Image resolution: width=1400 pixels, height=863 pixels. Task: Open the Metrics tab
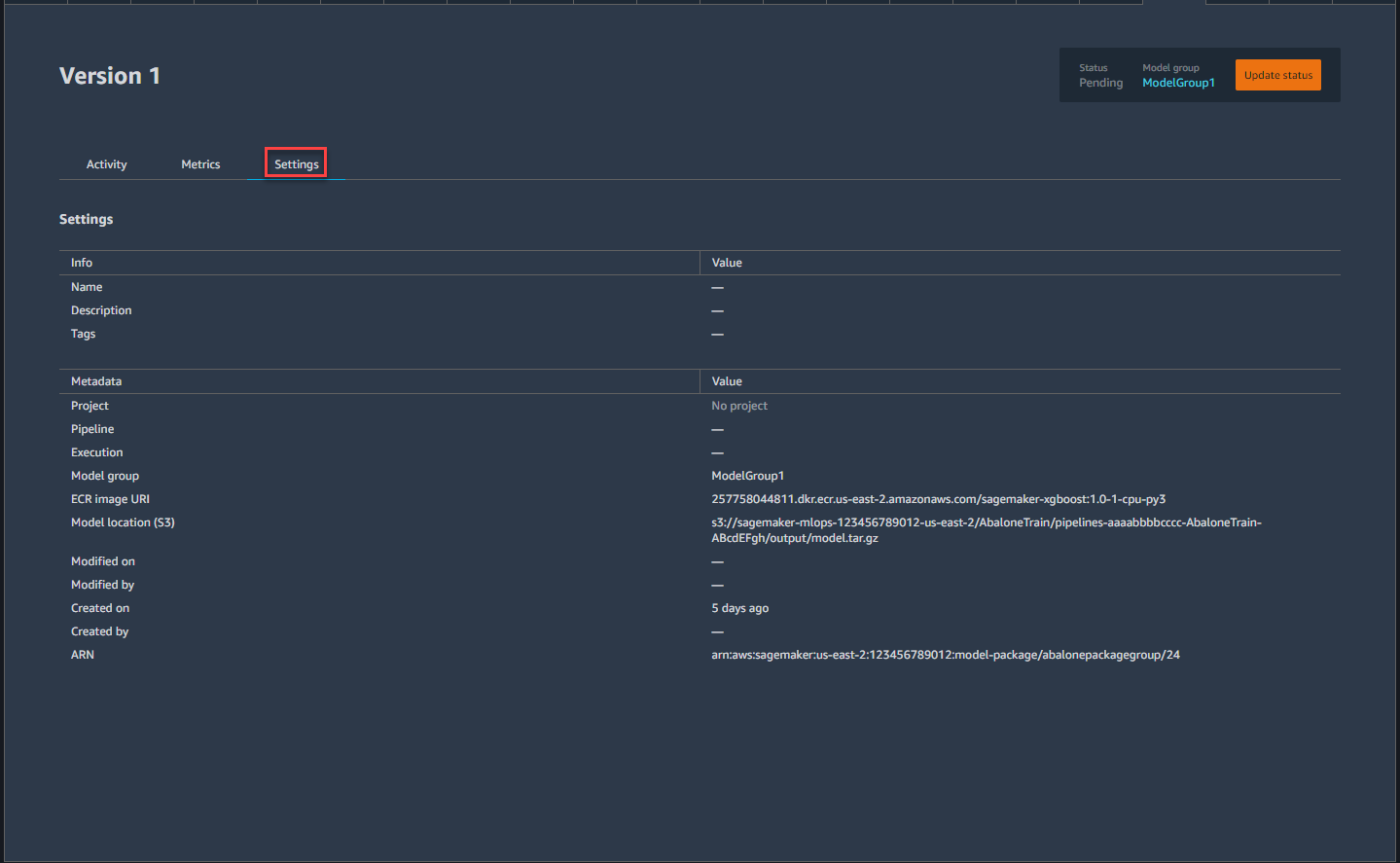[x=200, y=164]
